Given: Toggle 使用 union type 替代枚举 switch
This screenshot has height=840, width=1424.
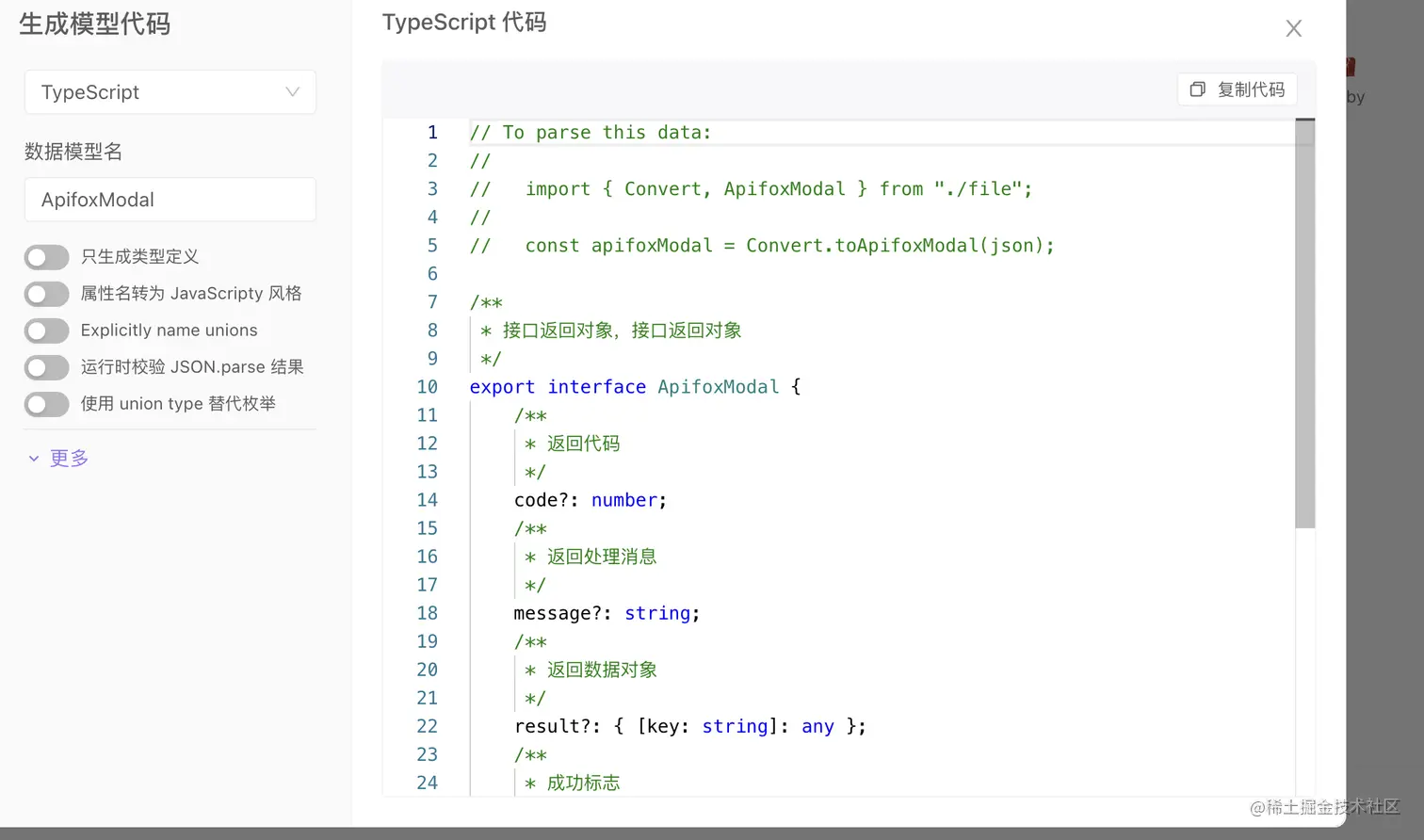Looking at the screenshot, I should pyautogui.click(x=46, y=404).
